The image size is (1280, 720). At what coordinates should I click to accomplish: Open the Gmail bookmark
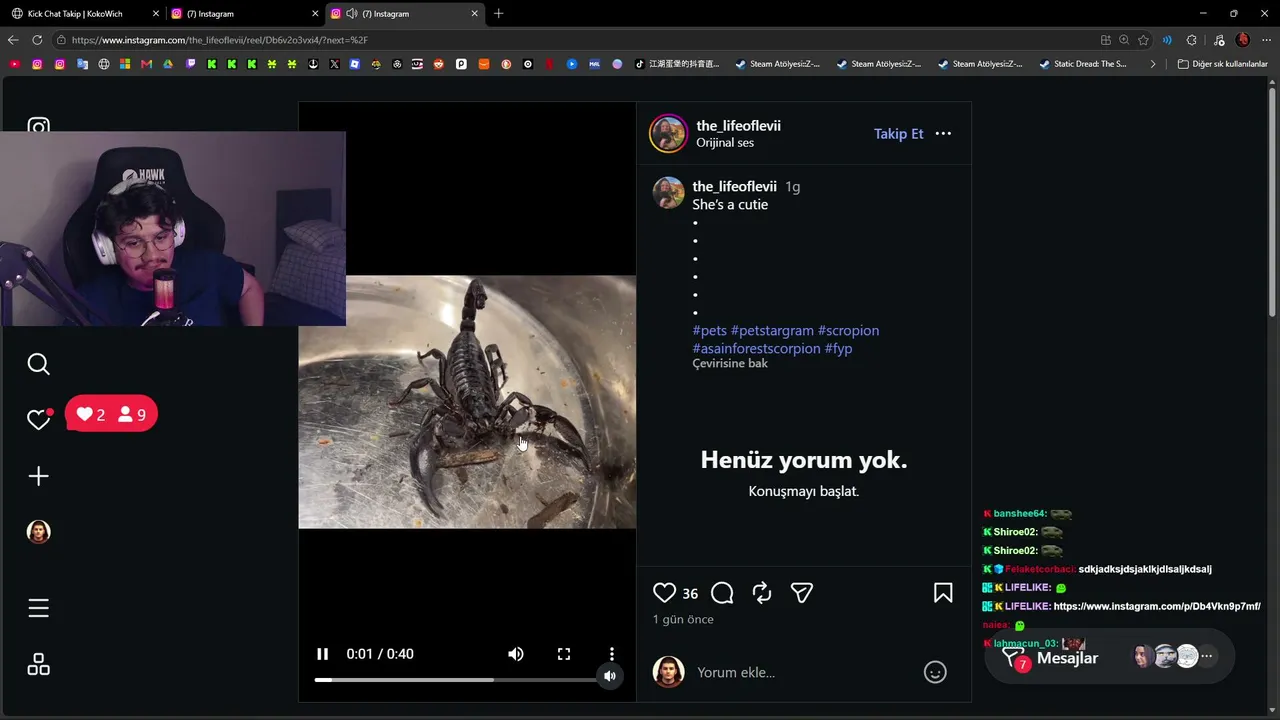point(146,64)
